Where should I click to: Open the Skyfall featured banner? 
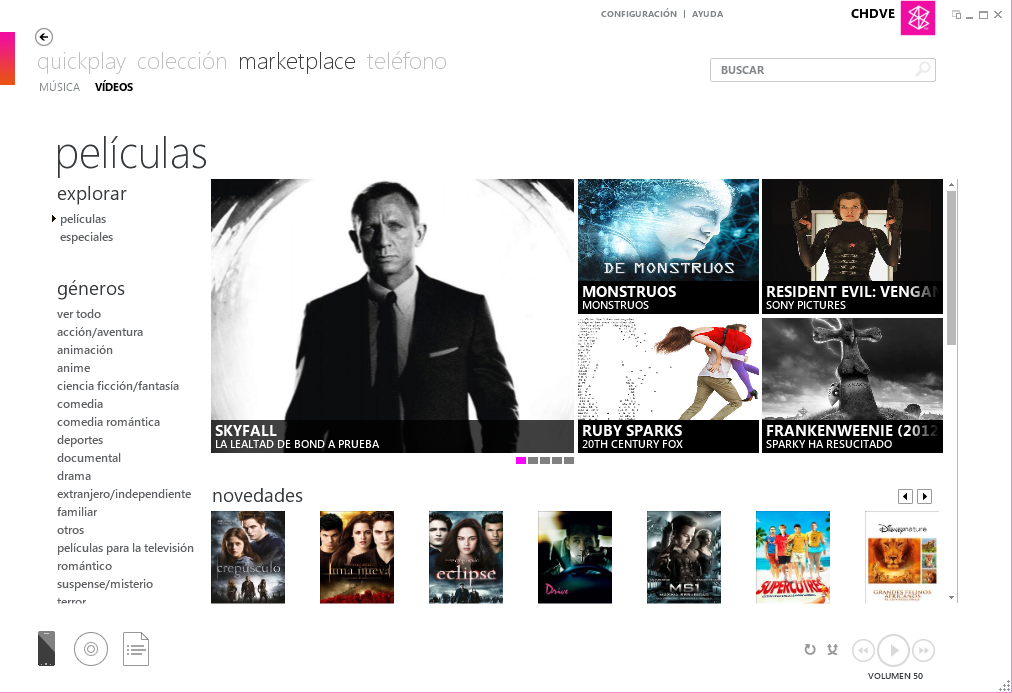(x=392, y=316)
